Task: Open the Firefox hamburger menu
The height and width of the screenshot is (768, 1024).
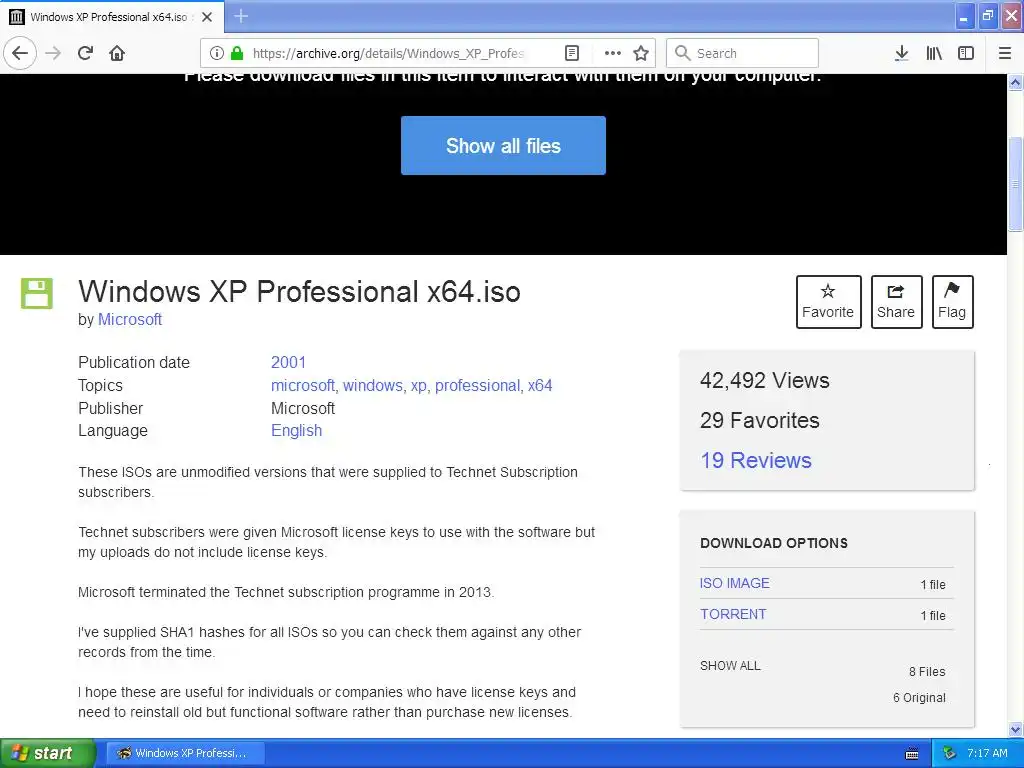Action: pos(1005,53)
